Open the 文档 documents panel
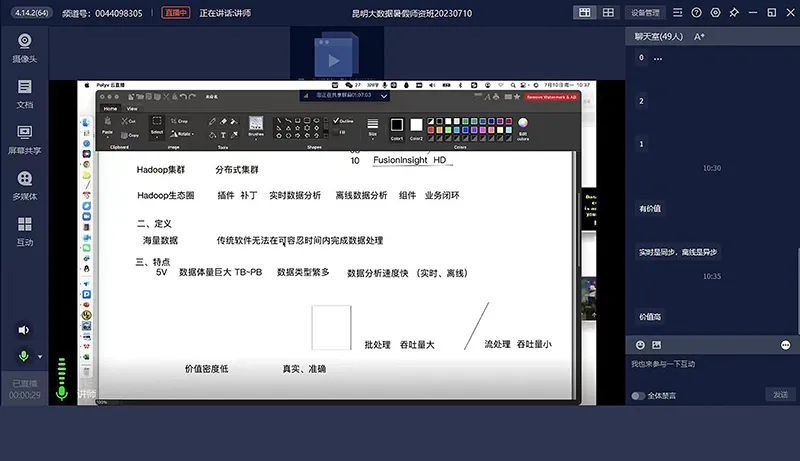The width and height of the screenshot is (800, 461). 24,94
